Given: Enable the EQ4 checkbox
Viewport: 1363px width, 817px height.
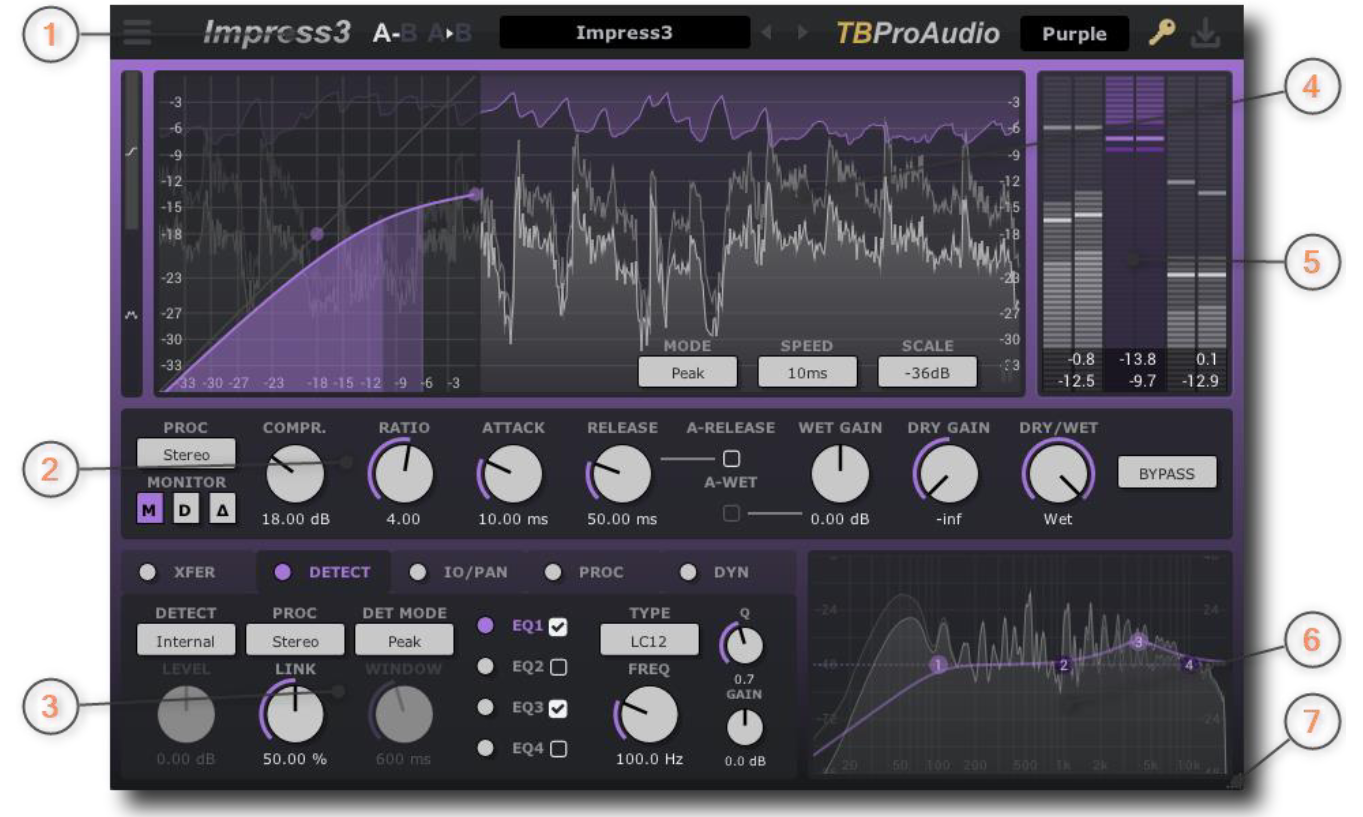Looking at the screenshot, I should 558,748.
